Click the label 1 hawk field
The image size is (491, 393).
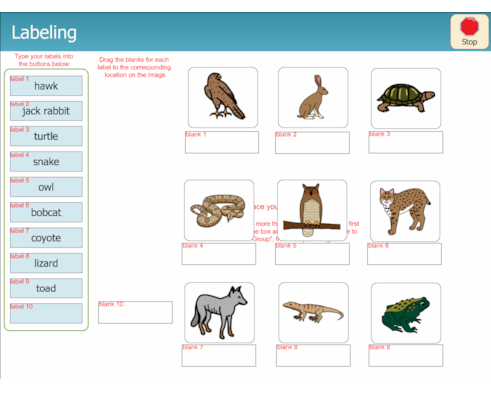tap(46, 86)
